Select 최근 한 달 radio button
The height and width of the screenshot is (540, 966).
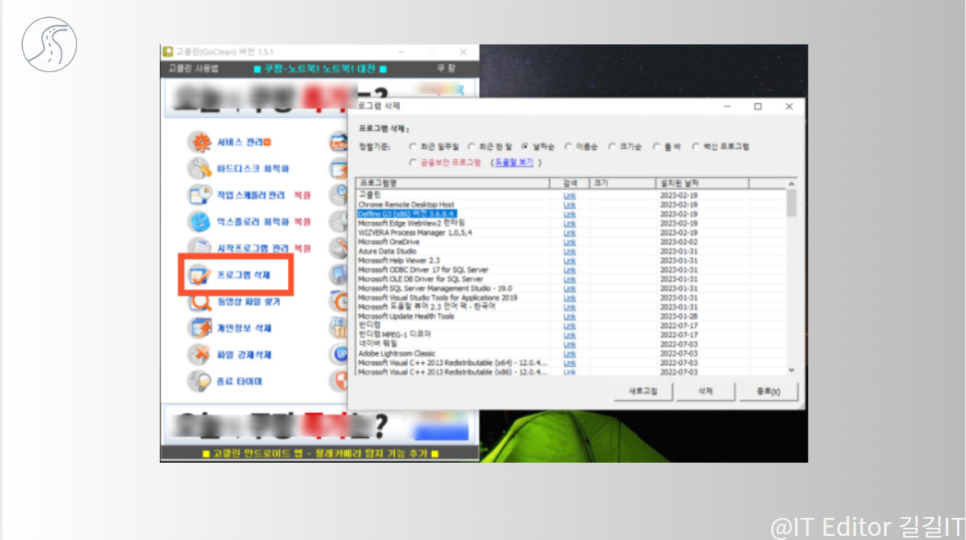point(471,147)
